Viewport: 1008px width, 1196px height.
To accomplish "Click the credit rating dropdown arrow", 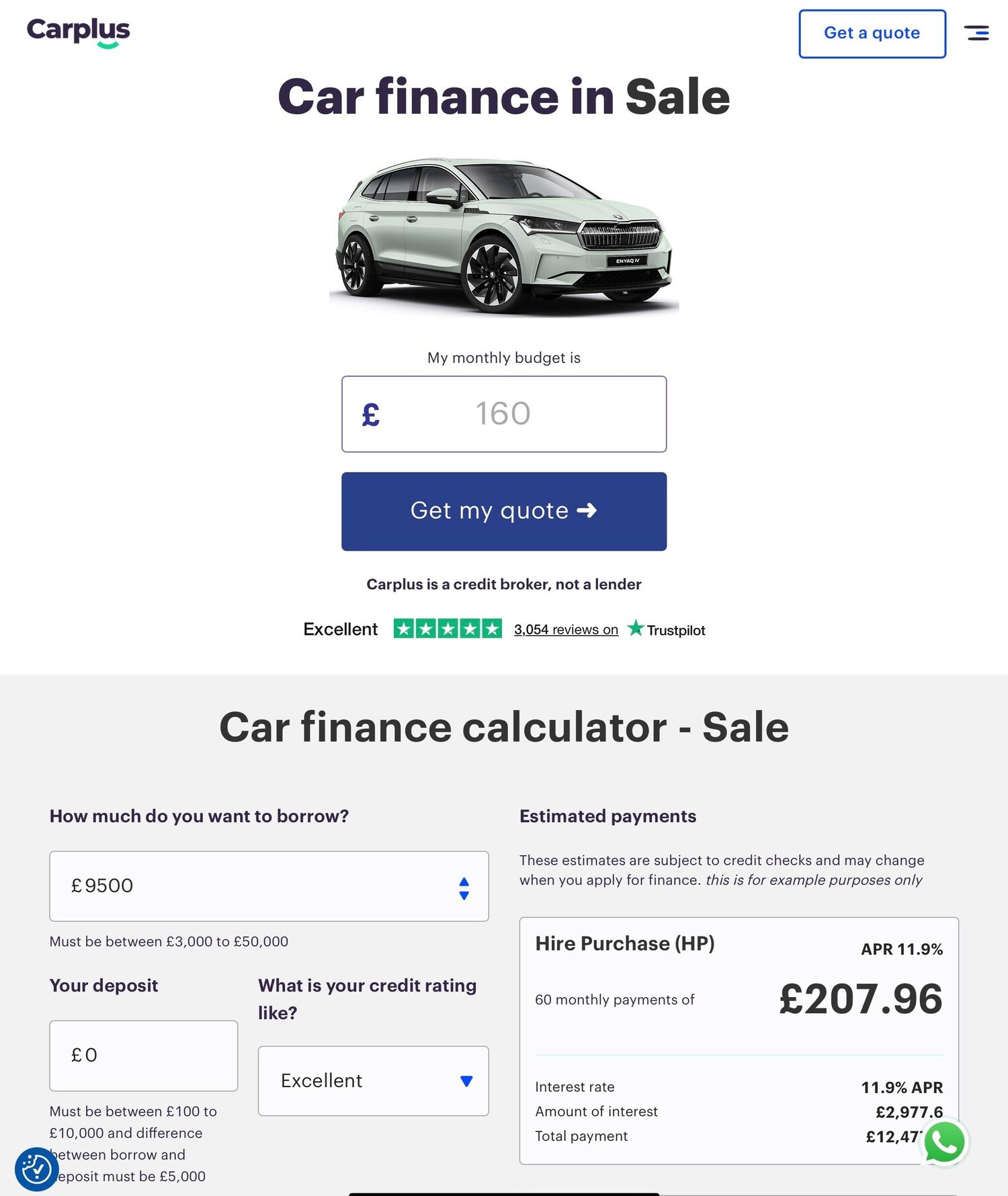I will pyautogui.click(x=466, y=1081).
